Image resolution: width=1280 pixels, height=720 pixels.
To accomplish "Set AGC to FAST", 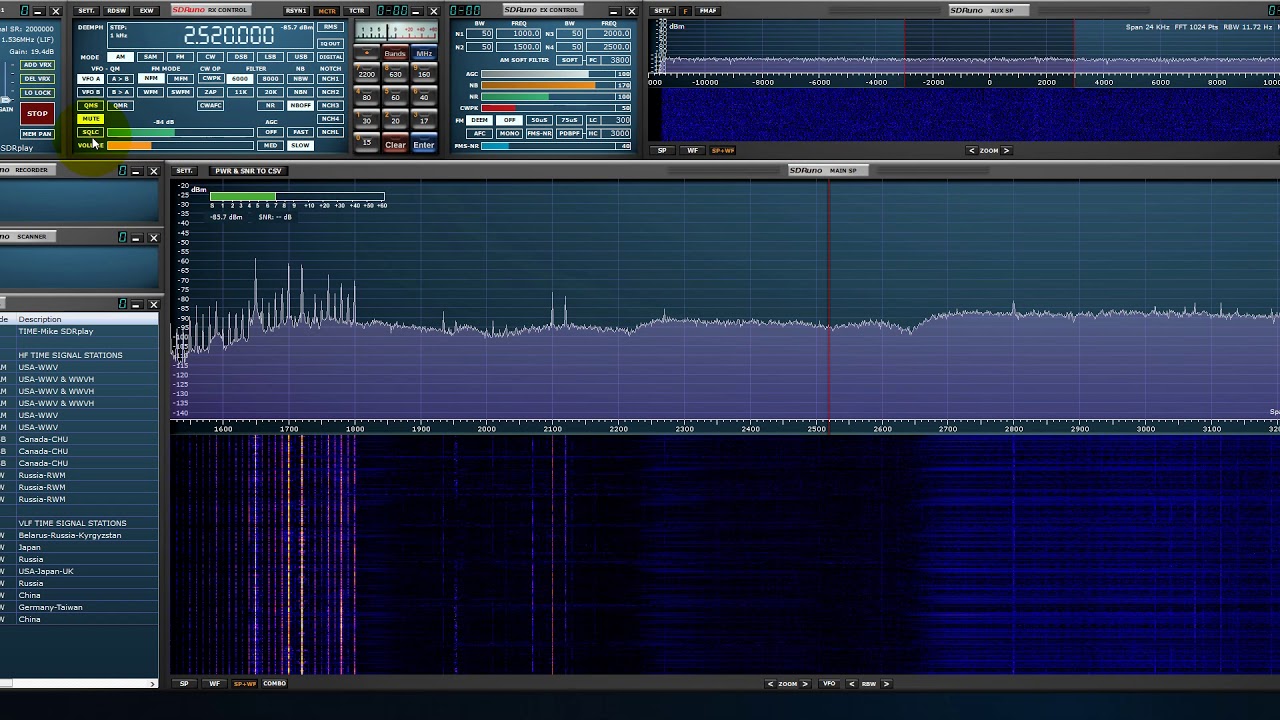I will (x=300, y=132).
